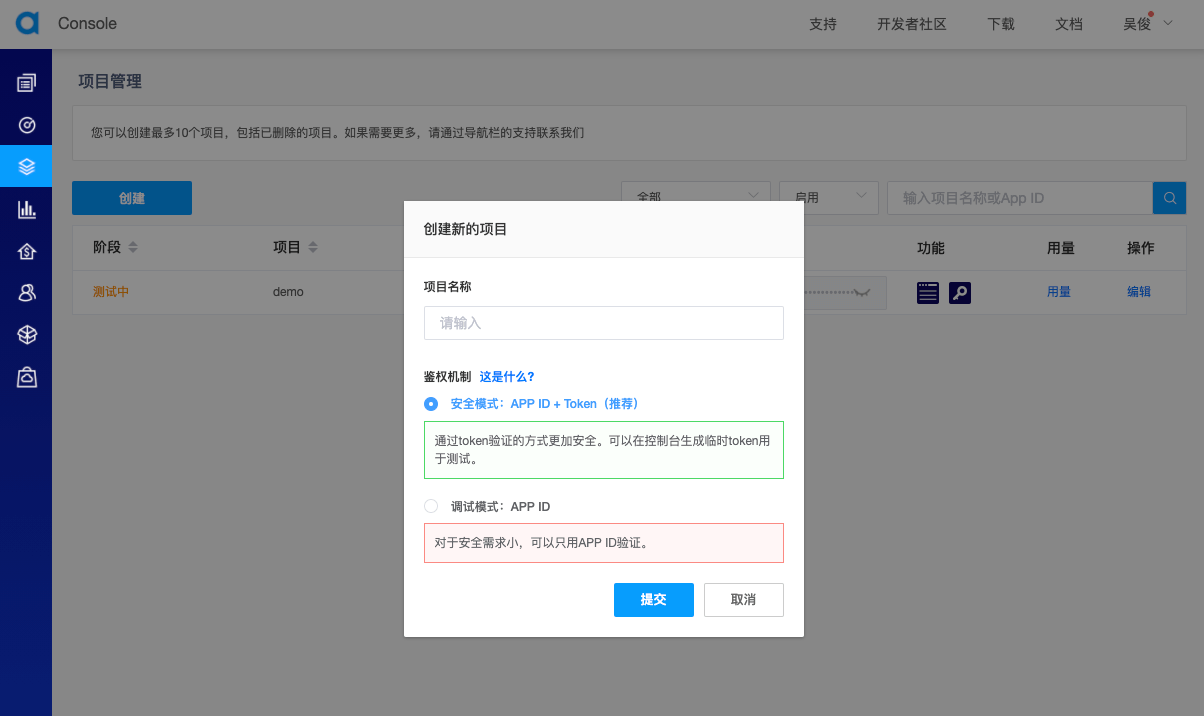Open 开发者社区 in top navigation
The height and width of the screenshot is (716, 1204).
(x=912, y=24)
